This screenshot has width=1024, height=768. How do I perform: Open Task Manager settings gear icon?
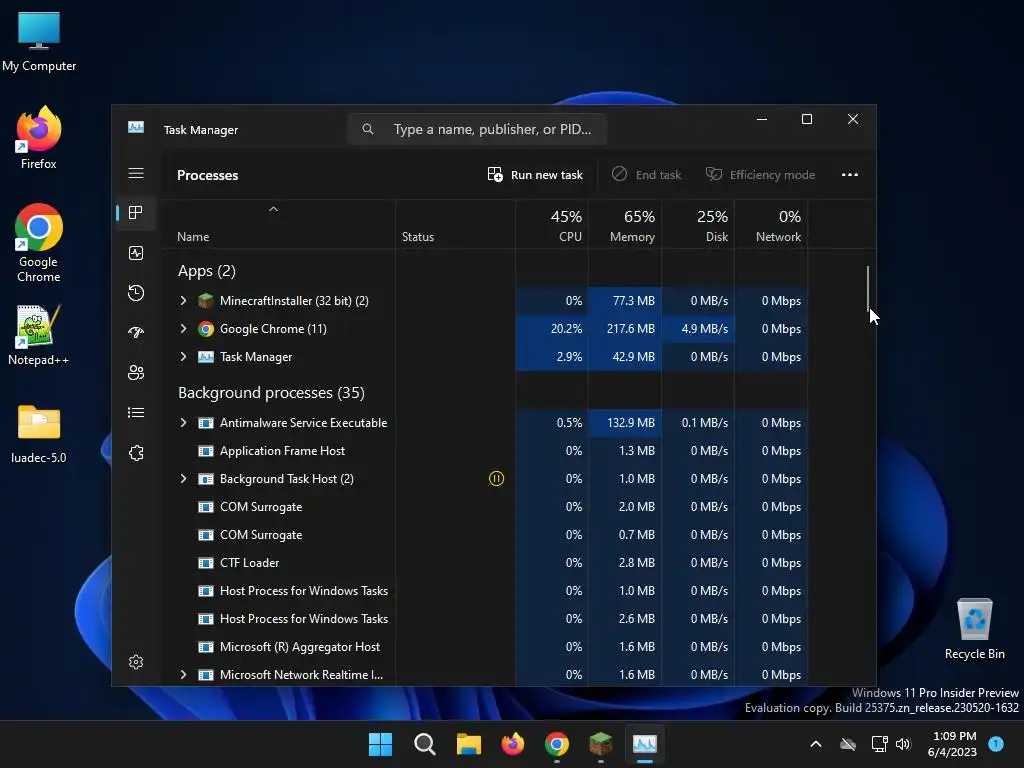pyautogui.click(x=136, y=662)
